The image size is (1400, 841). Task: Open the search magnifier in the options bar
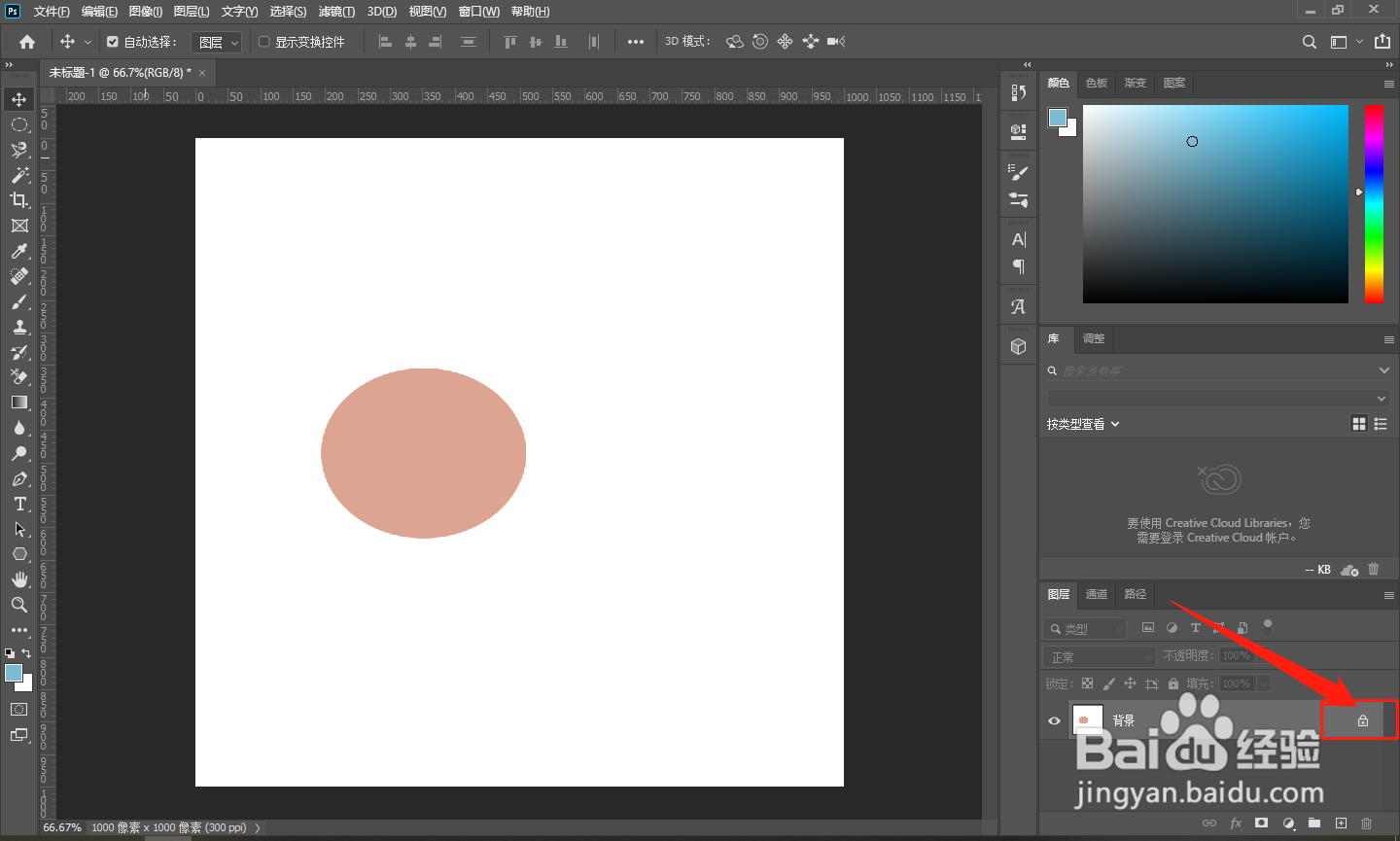(1310, 42)
